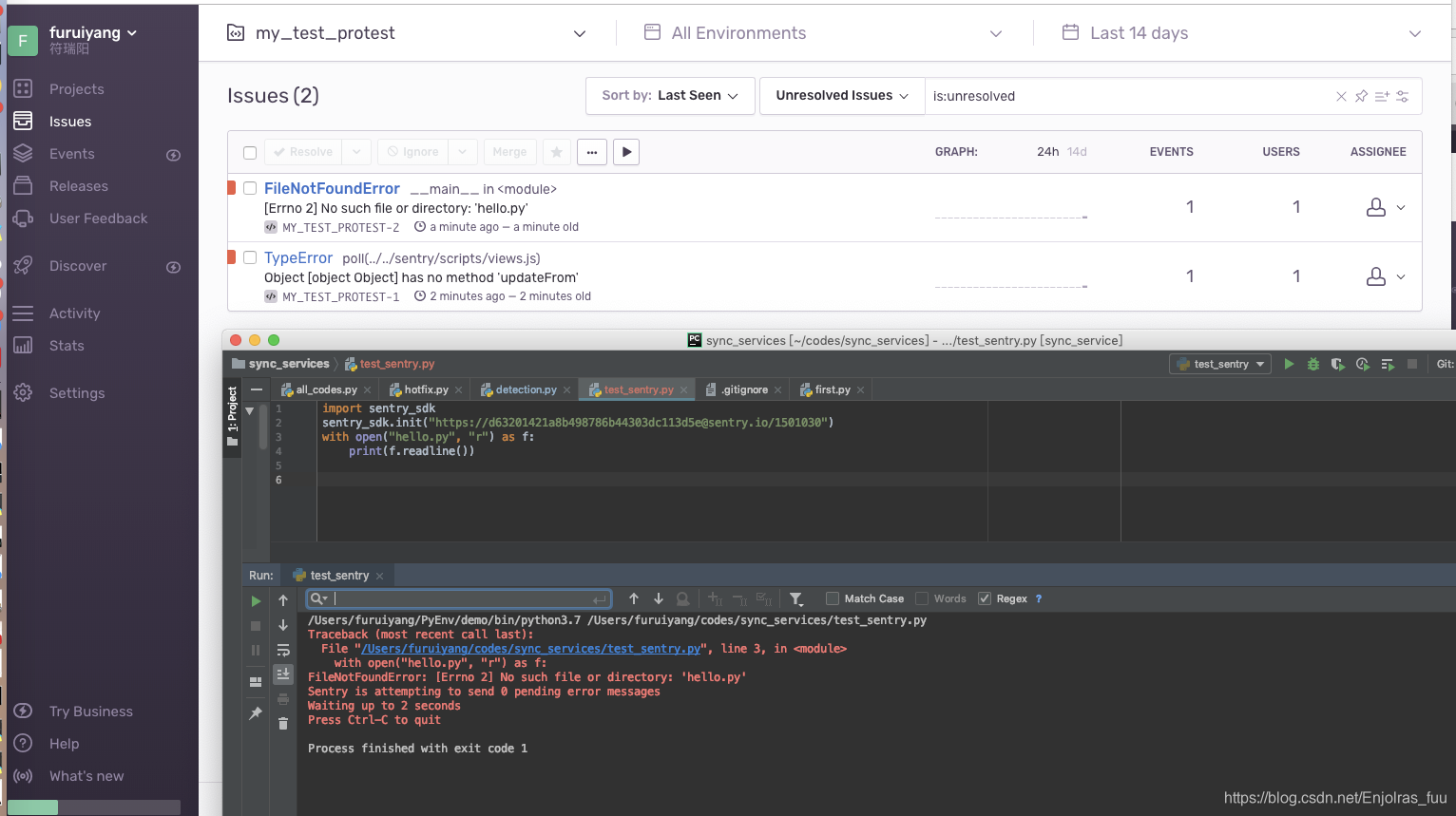
Task: Open Activity in Sentry sidebar
Action: coord(74,313)
